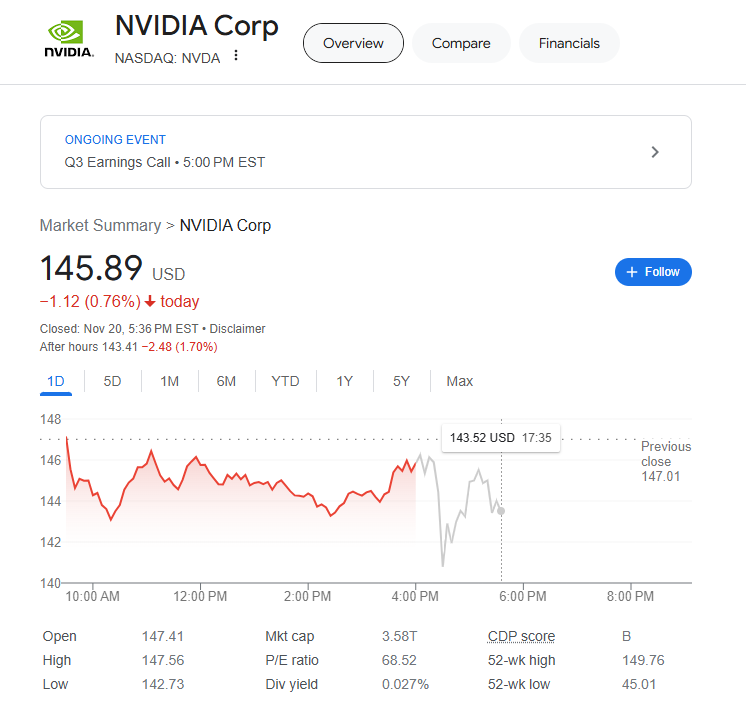Open the Compare tab

(x=461, y=43)
